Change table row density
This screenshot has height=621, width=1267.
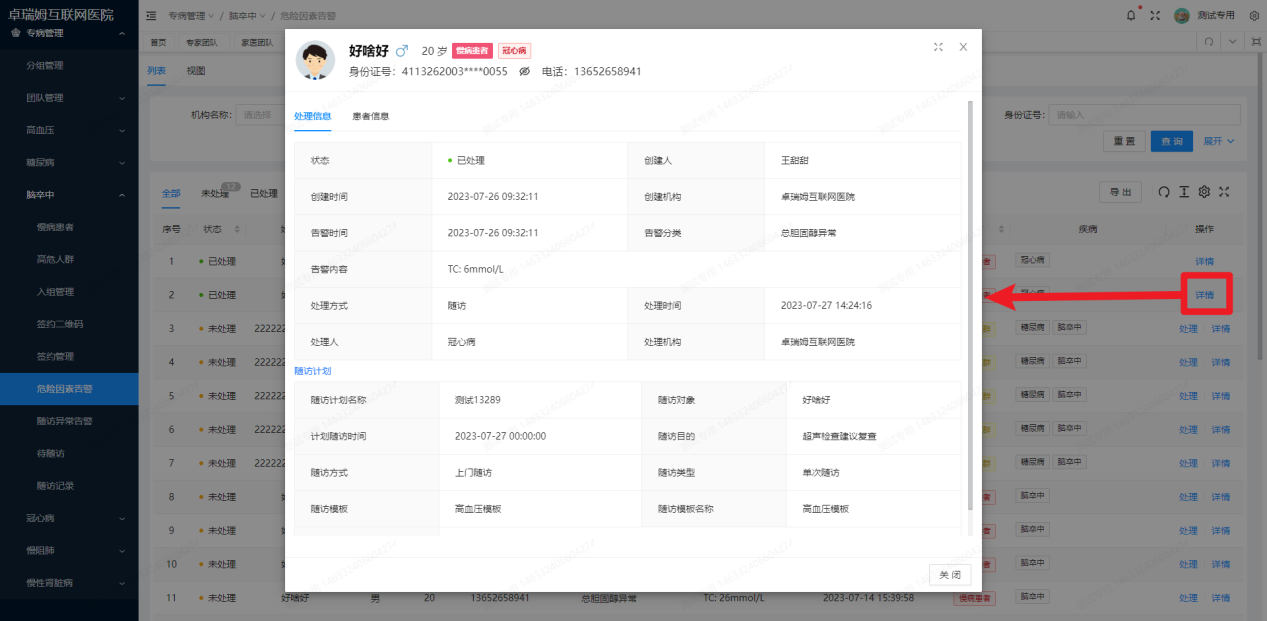pyautogui.click(x=1184, y=192)
